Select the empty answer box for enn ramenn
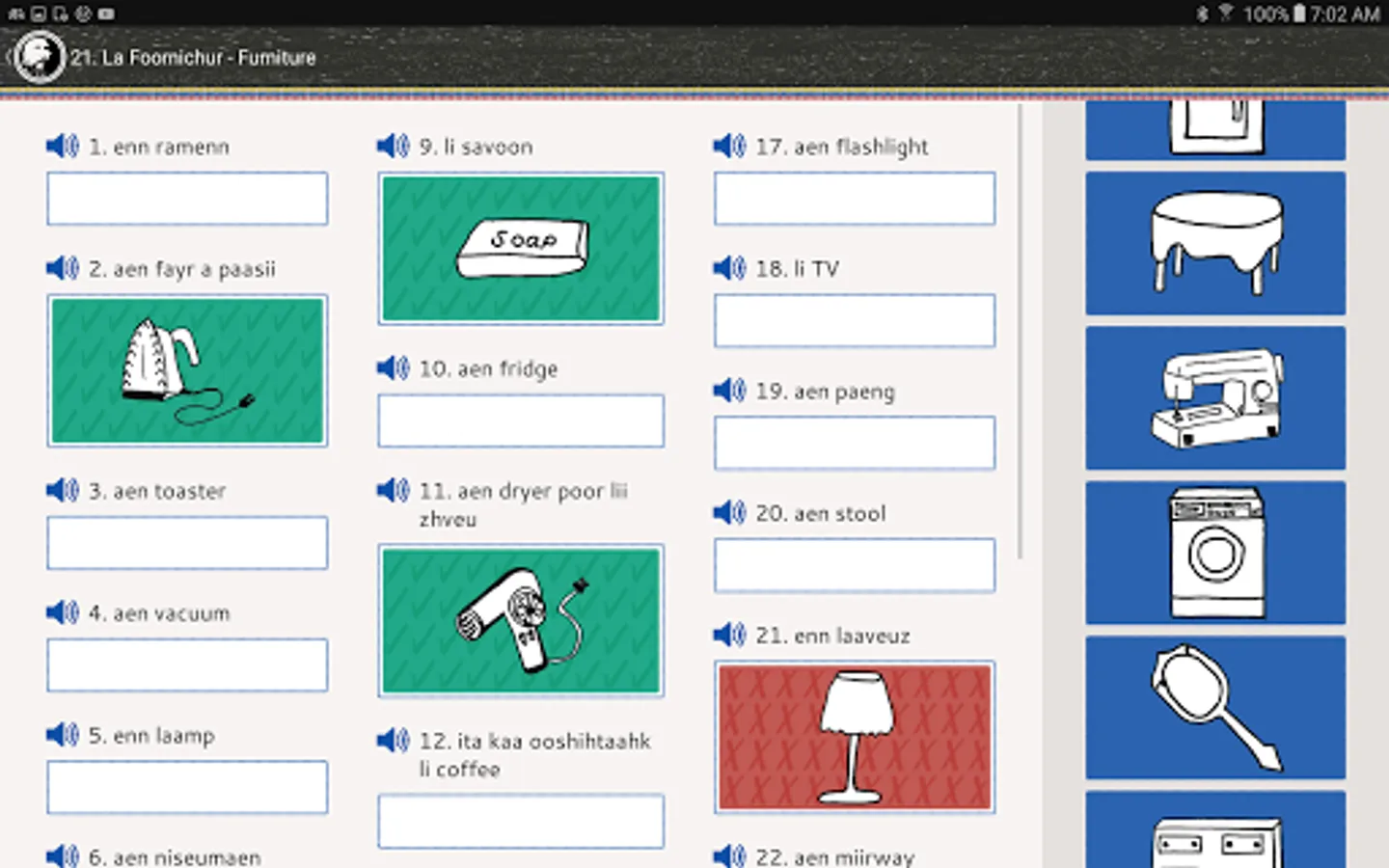The width and height of the screenshot is (1389, 868). [187, 199]
